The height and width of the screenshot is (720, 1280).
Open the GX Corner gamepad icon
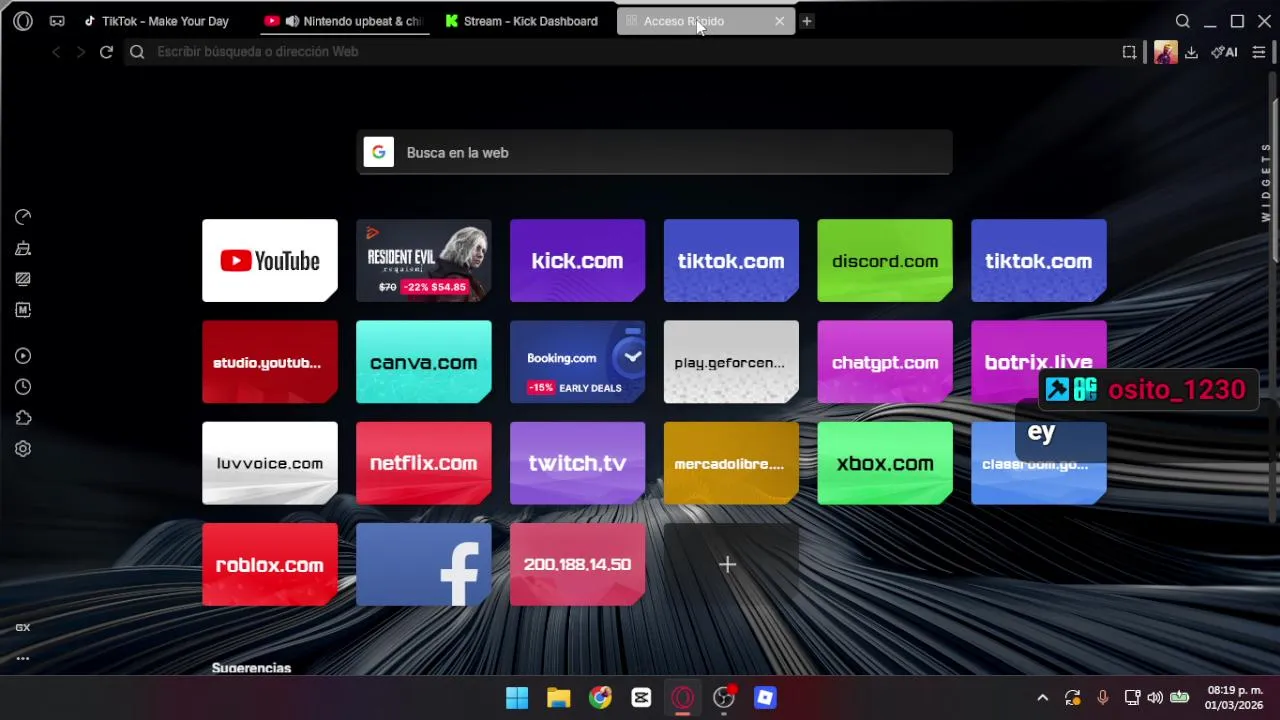[x=57, y=21]
